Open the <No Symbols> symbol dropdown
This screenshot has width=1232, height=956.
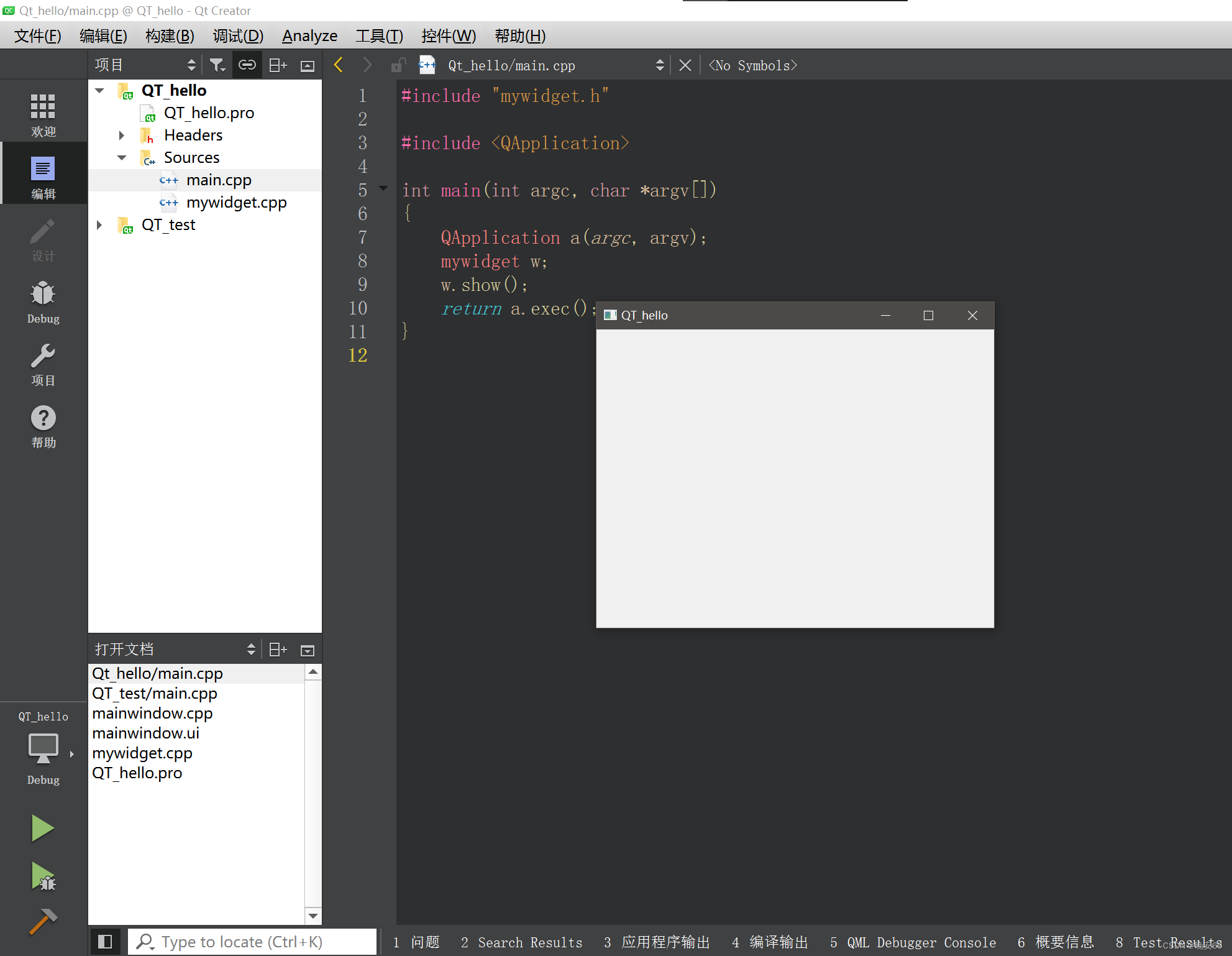753,65
